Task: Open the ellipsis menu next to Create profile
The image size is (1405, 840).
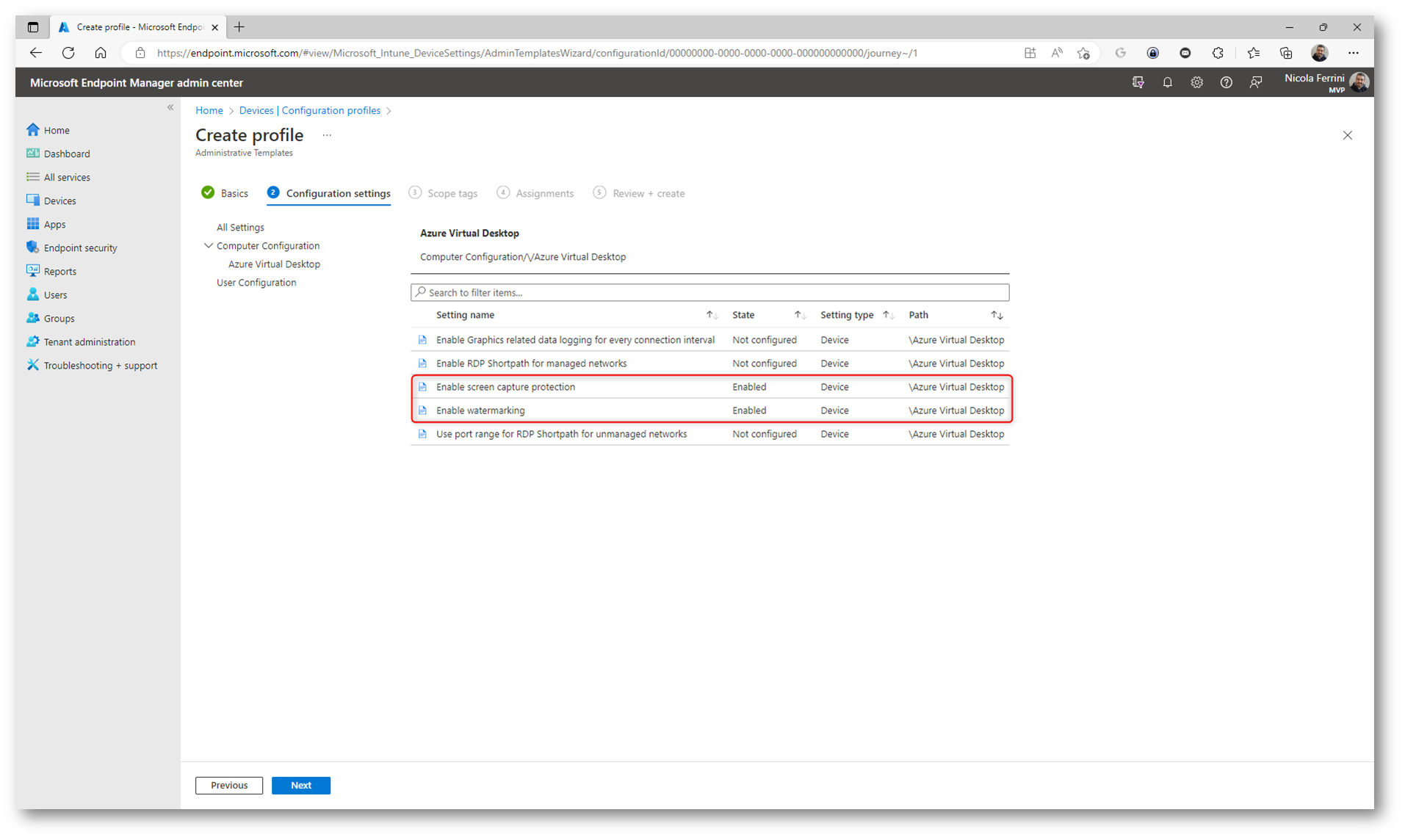Action: (x=327, y=135)
